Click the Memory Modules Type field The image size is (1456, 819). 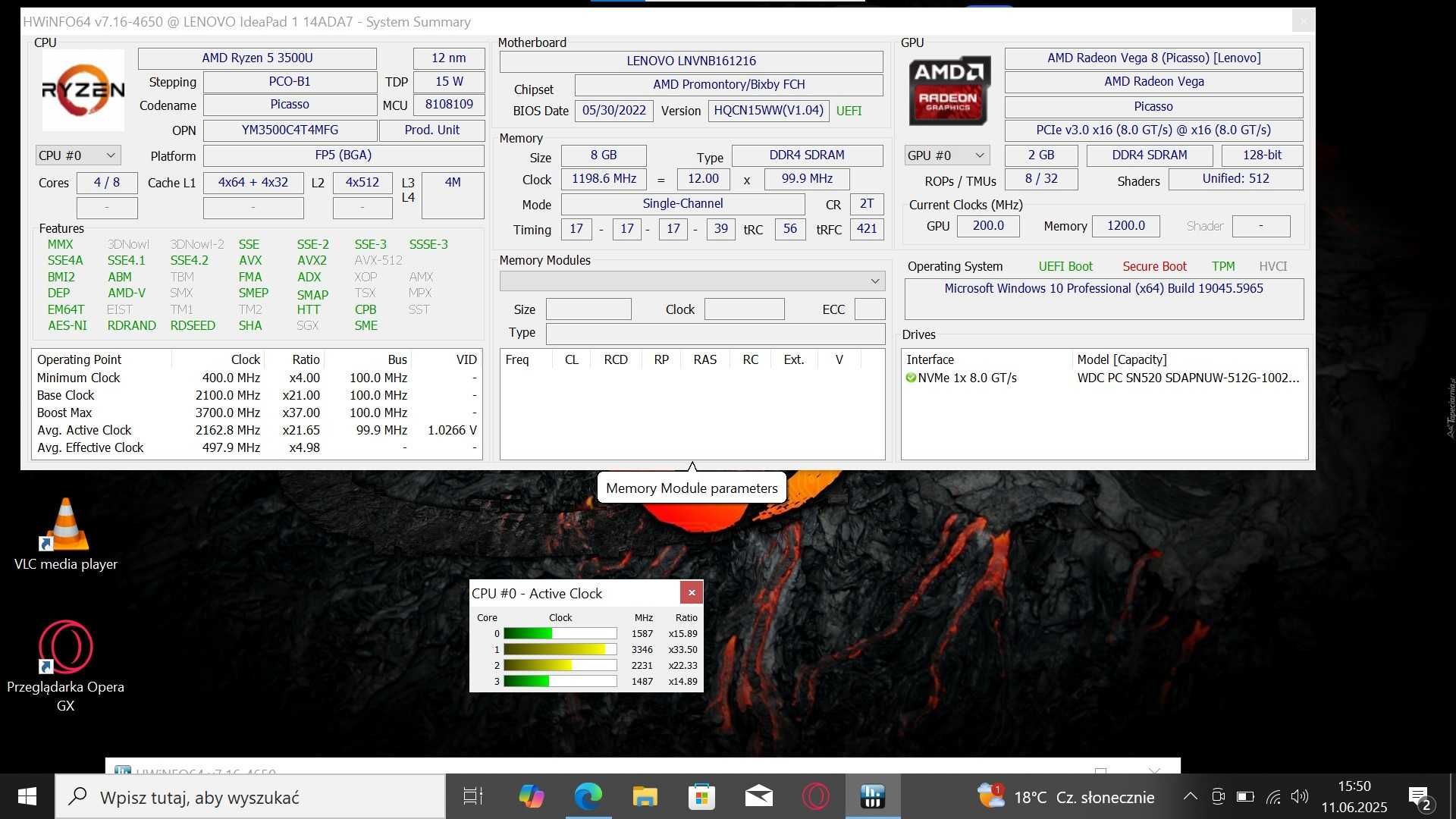tap(716, 334)
